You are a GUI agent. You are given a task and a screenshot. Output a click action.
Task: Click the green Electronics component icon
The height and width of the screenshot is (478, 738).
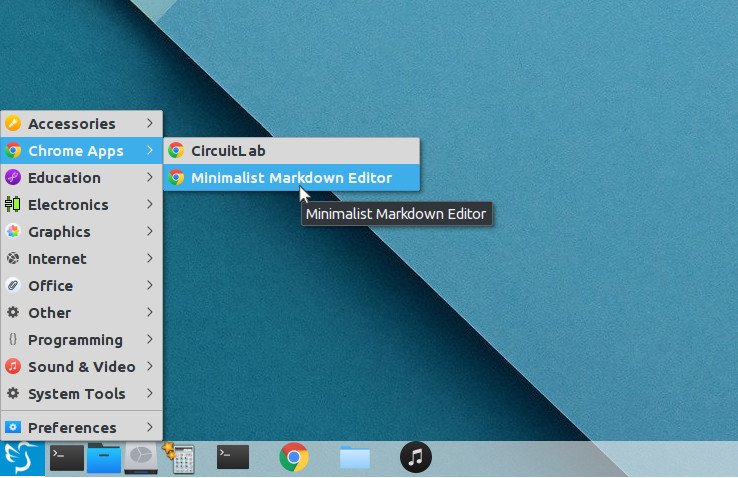[x=13, y=204]
